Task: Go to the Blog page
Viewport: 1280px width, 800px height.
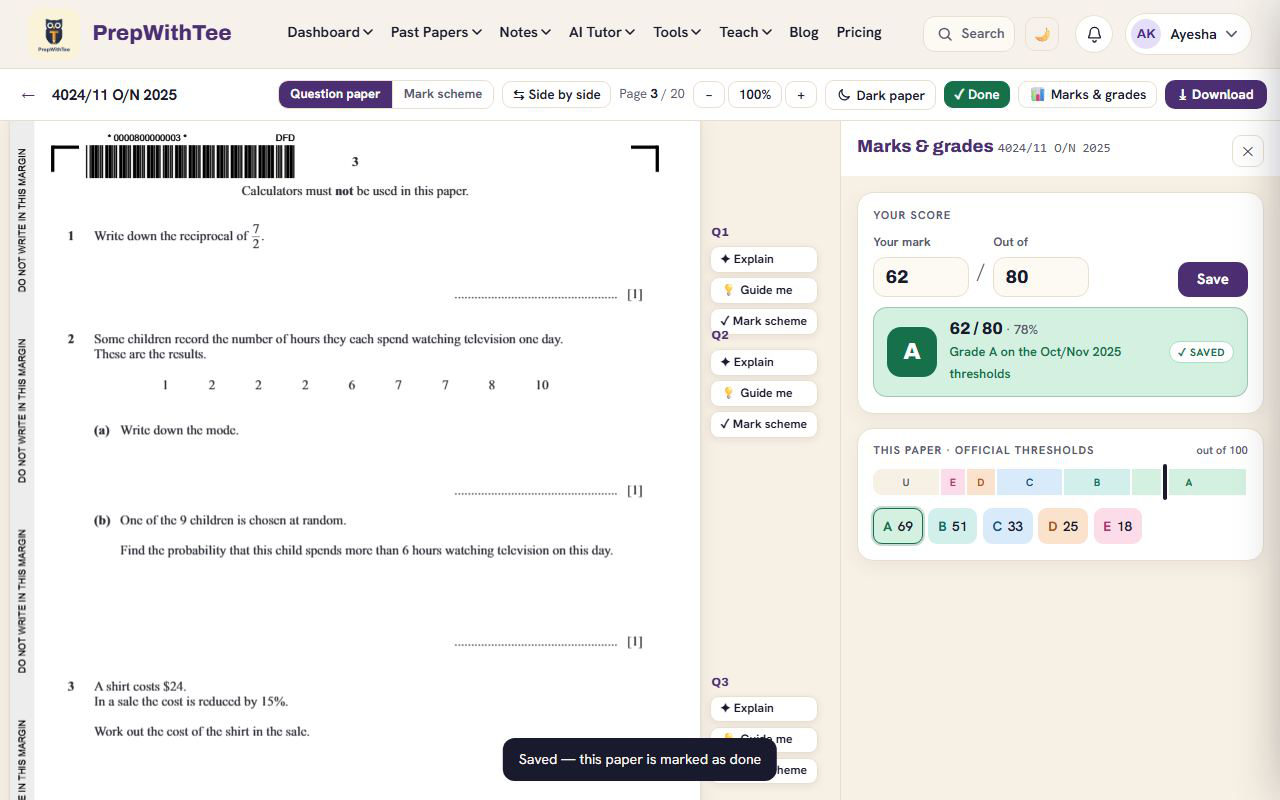Action: (x=804, y=32)
